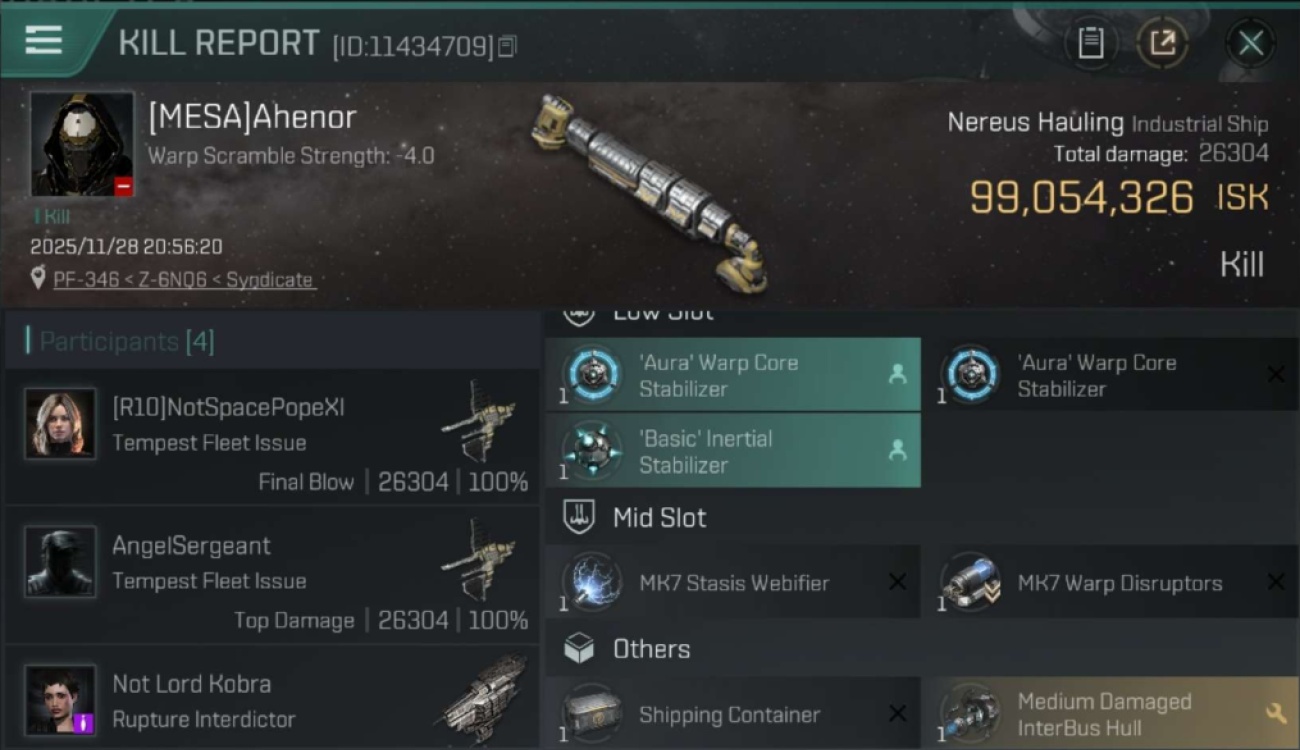Open PF-346 Syndicate location link

[183, 280]
